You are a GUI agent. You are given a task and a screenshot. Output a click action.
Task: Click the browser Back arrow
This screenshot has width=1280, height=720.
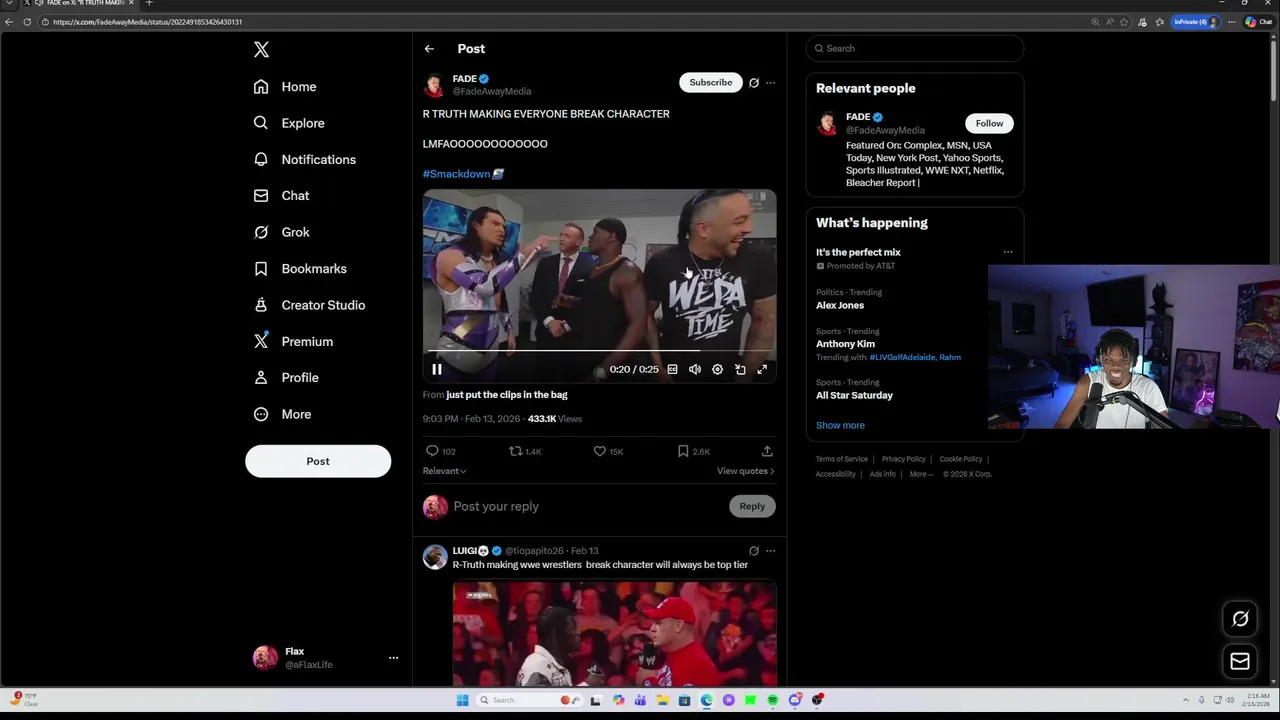(9, 22)
